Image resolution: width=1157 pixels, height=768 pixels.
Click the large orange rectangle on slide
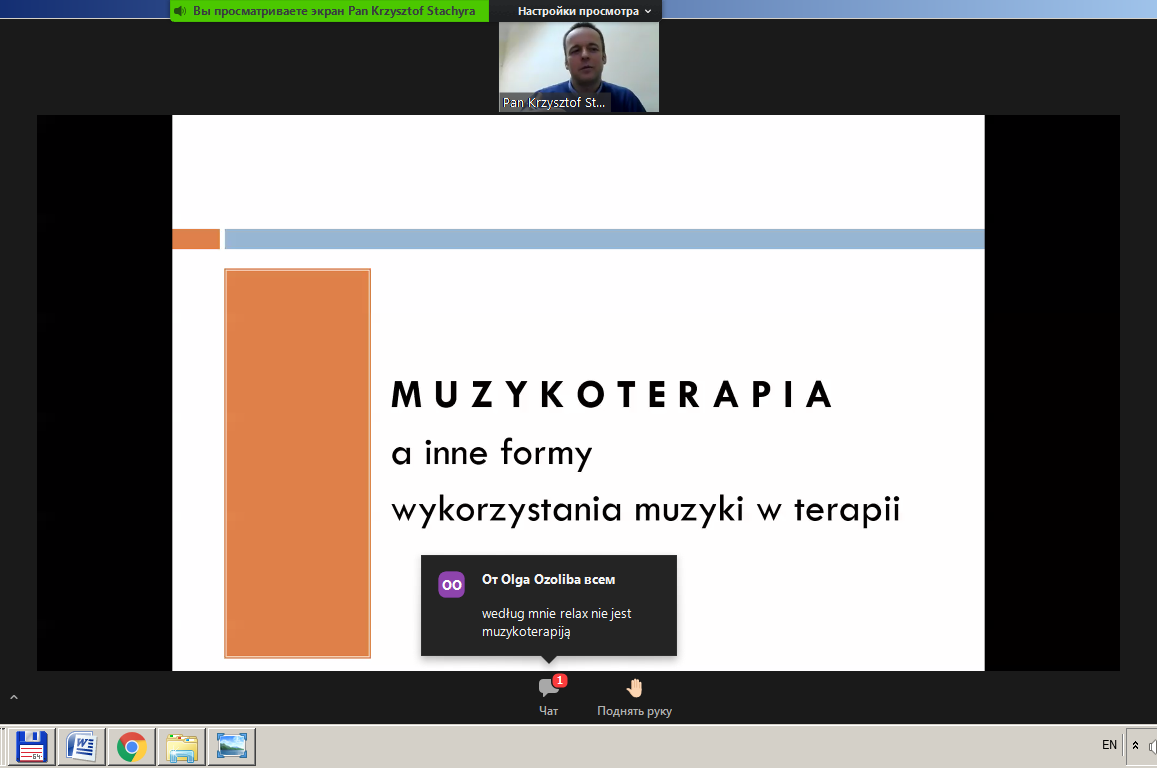(x=297, y=462)
